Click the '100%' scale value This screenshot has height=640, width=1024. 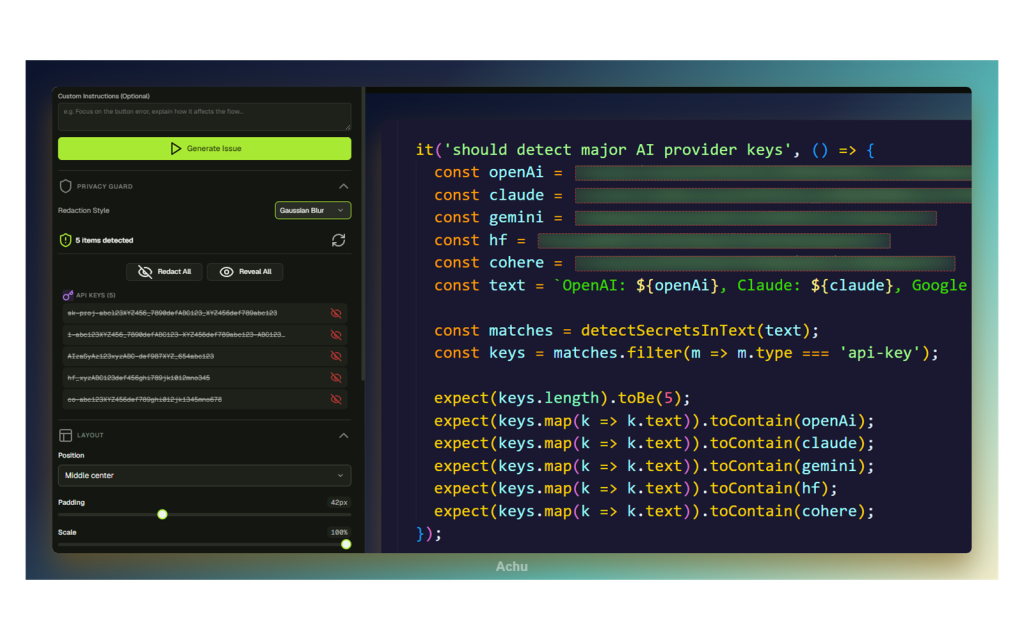[339, 532]
